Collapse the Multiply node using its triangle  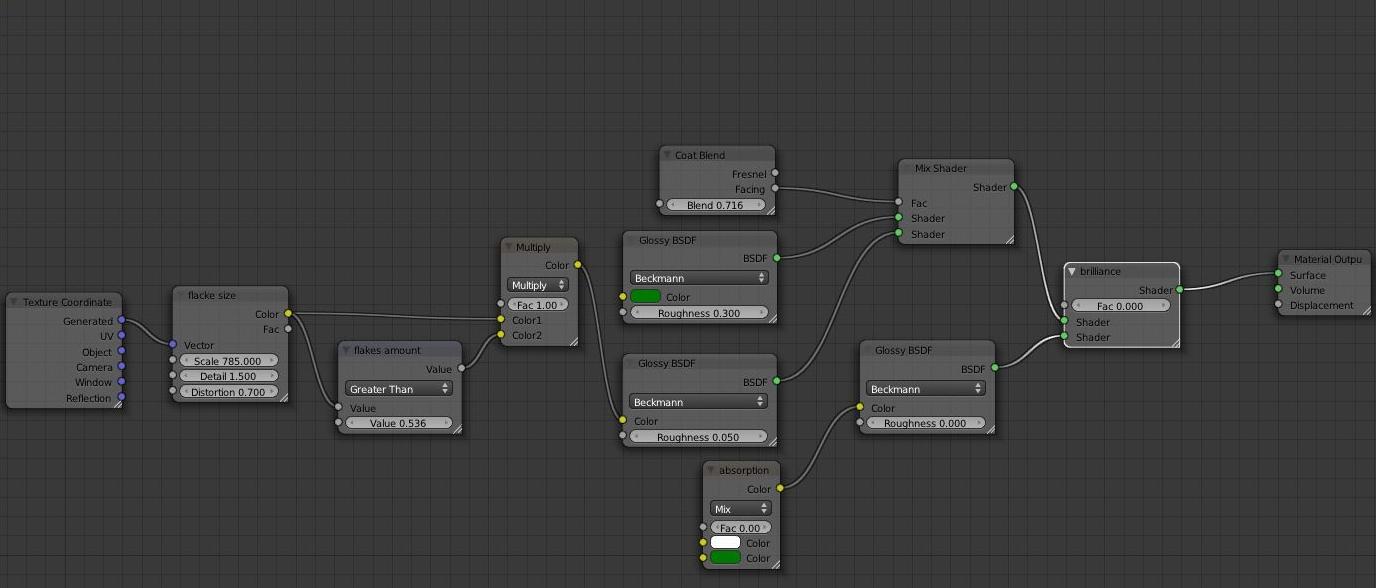coord(509,247)
